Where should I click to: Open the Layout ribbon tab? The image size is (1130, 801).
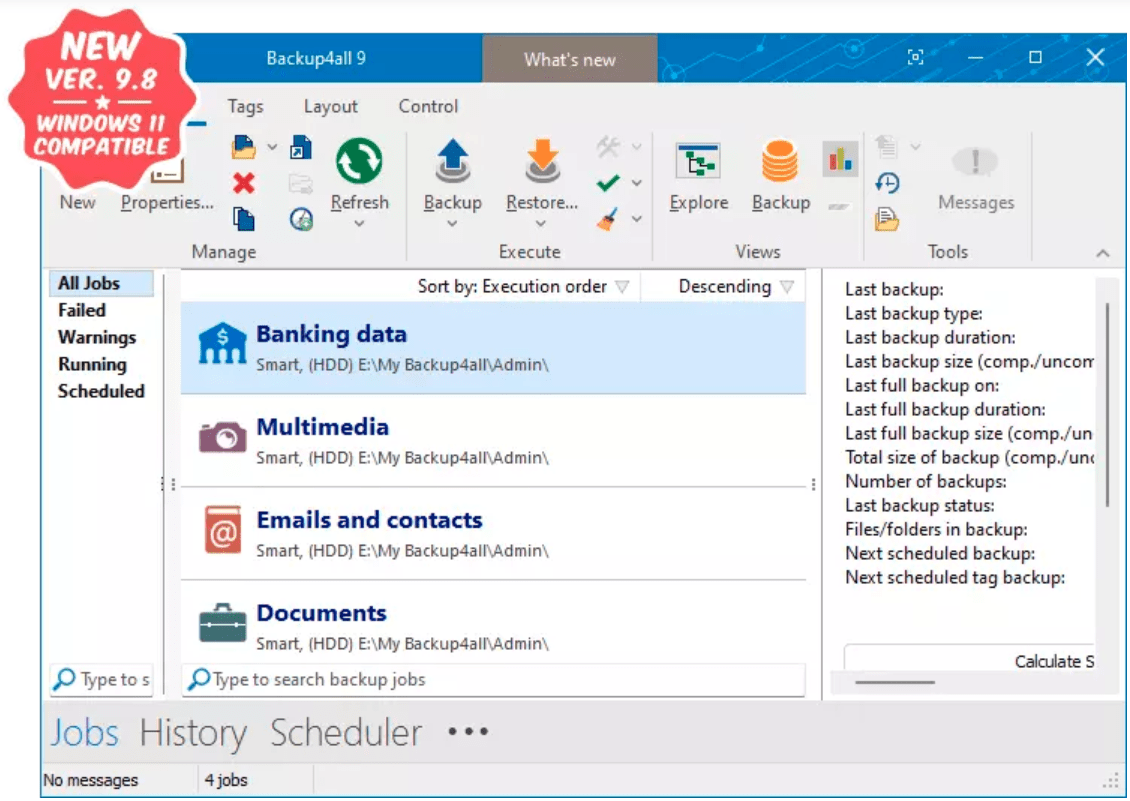click(x=331, y=107)
